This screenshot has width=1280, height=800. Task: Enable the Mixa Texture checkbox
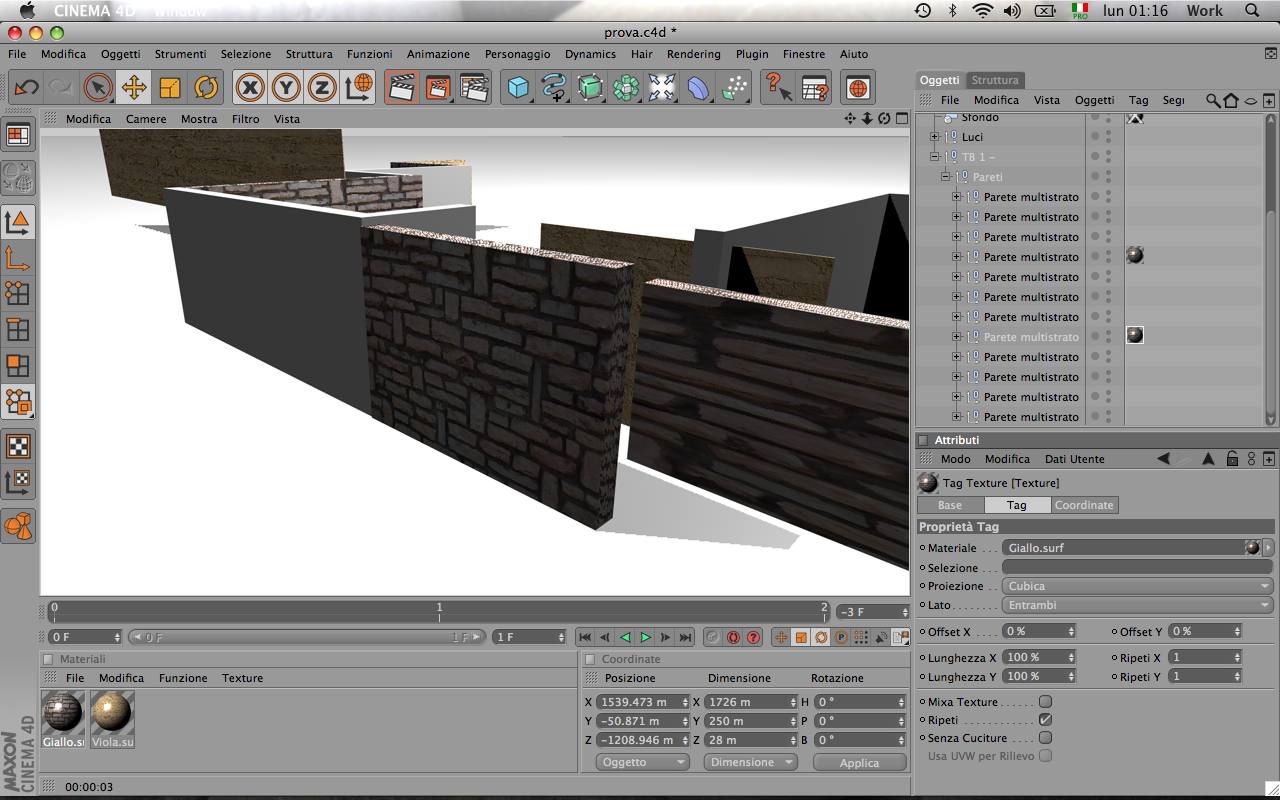[1045, 702]
